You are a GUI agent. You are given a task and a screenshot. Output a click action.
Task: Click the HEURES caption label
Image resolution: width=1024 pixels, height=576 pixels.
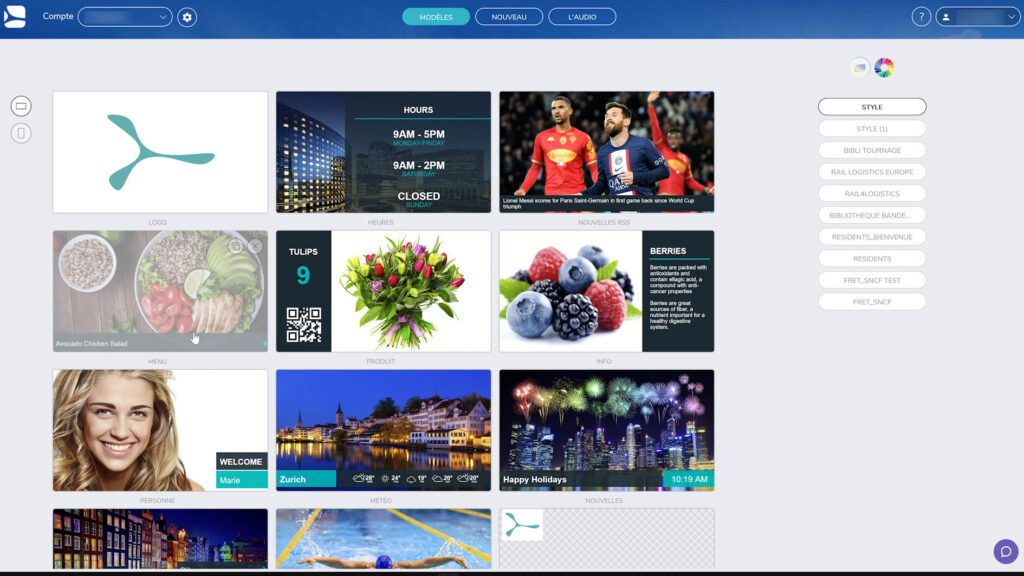tap(381, 223)
